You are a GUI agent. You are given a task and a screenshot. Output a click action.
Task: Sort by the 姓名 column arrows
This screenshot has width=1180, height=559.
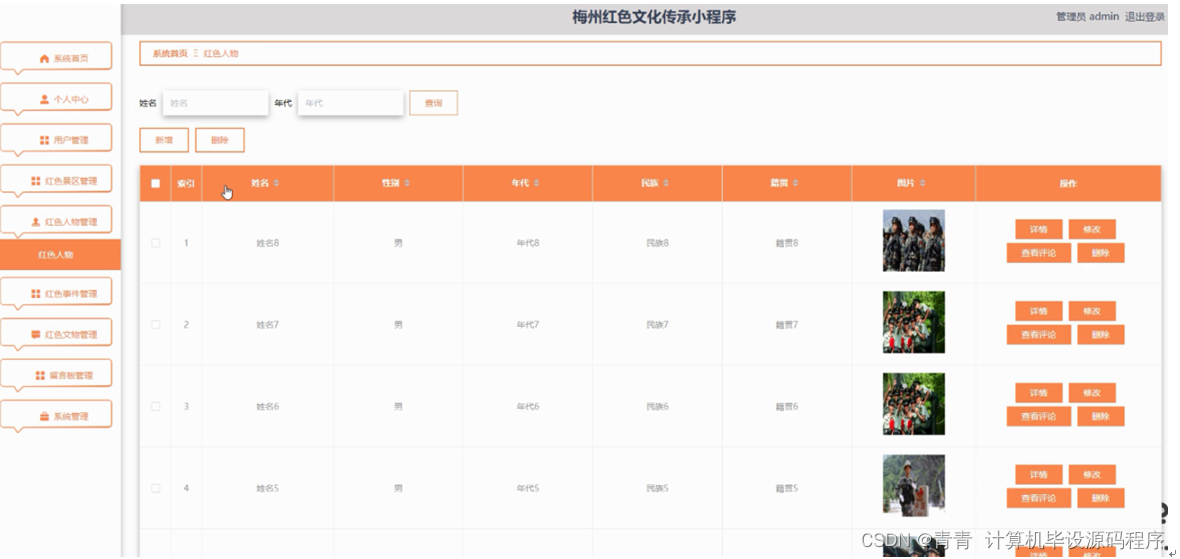tap(276, 184)
